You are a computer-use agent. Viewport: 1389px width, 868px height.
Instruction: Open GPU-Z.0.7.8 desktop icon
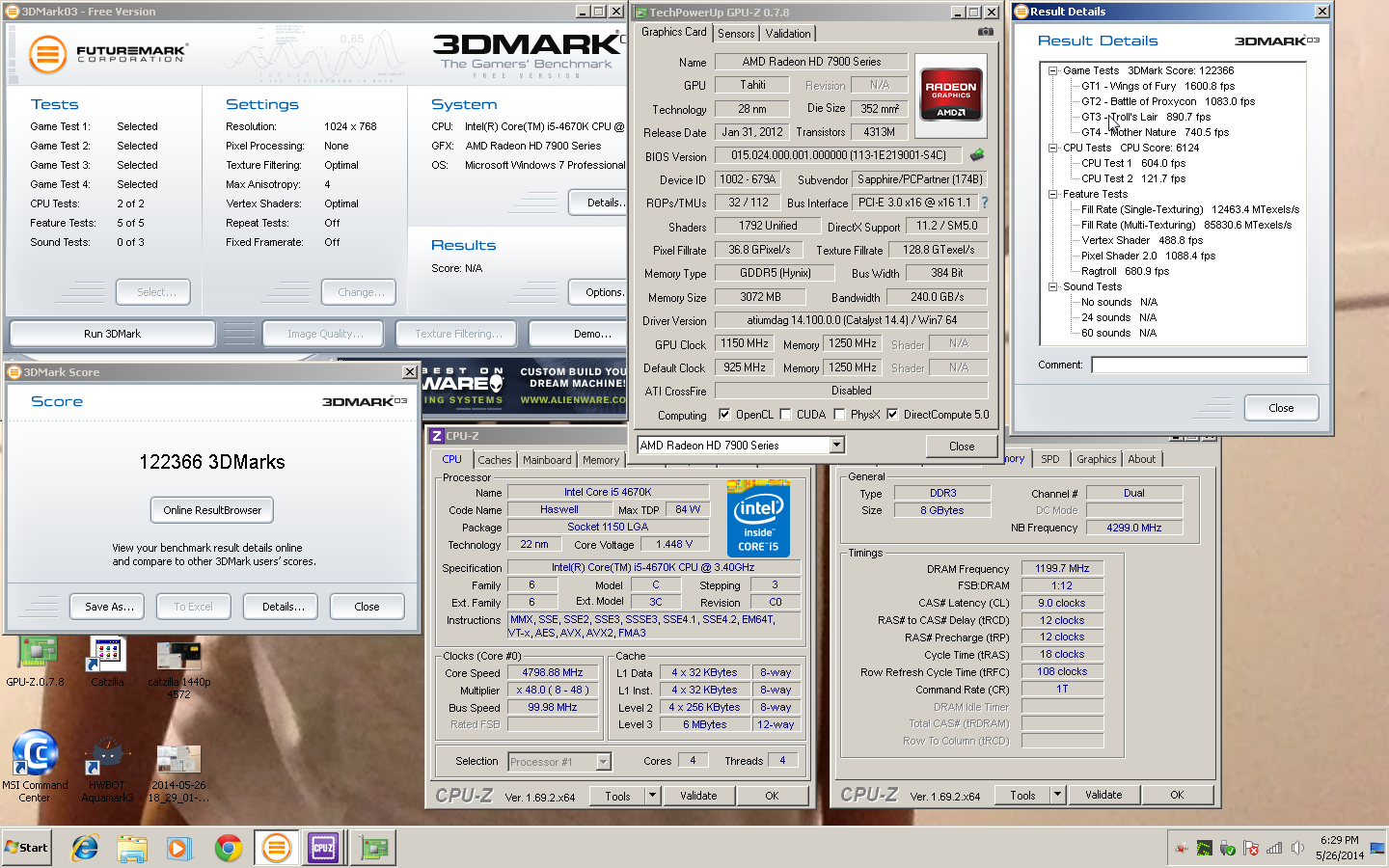[x=37, y=661]
